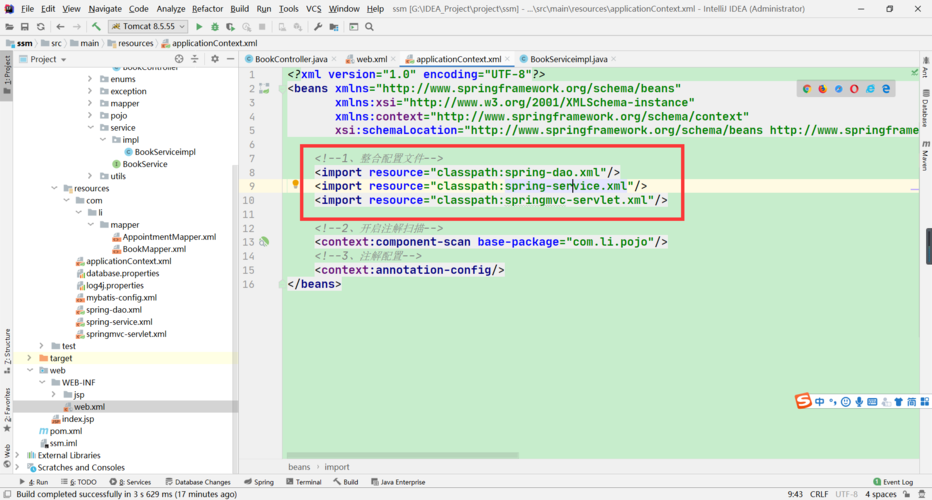
Task: Open in Opera browser icon
Action: coord(854,89)
